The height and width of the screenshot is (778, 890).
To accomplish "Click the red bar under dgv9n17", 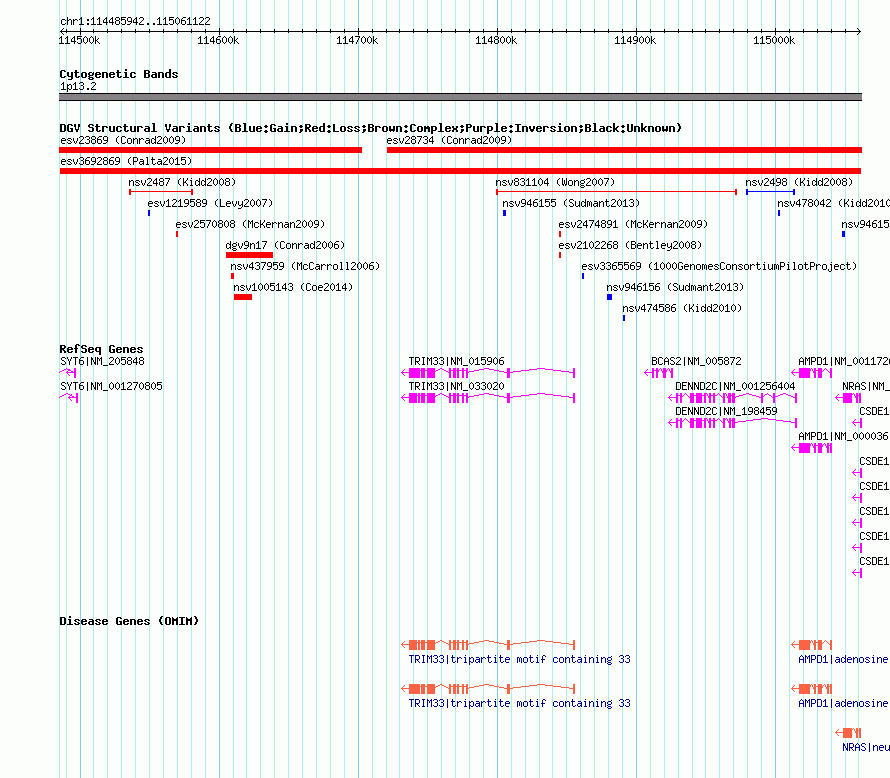I will coord(249,255).
